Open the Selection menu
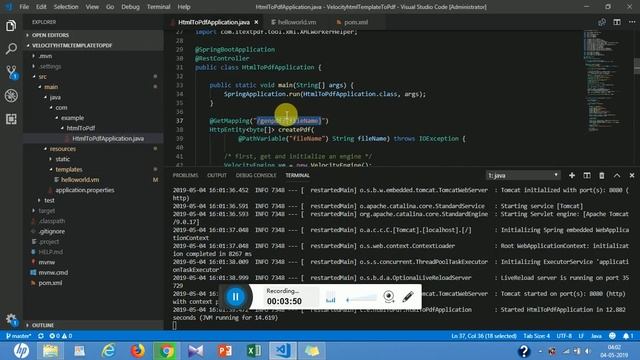This screenshot has width=640, height=360. coord(66,7)
